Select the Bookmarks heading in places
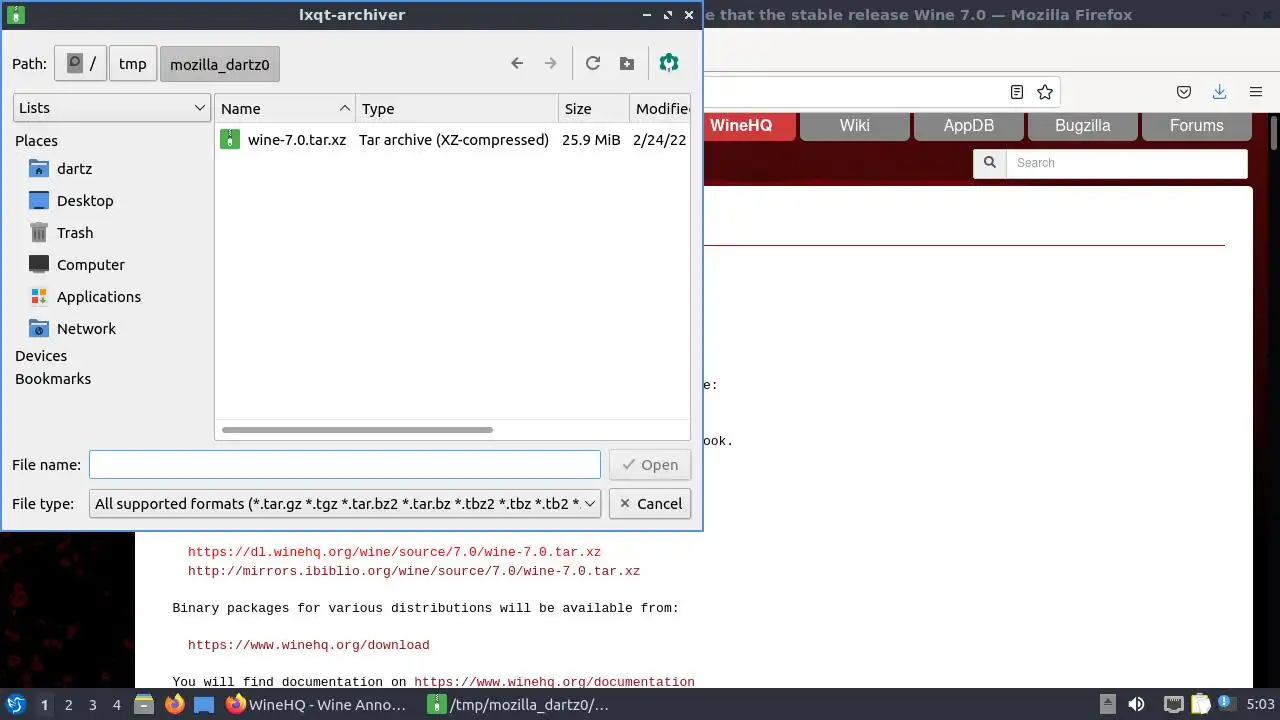The width and height of the screenshot is (1280, 720). [53, 379]
